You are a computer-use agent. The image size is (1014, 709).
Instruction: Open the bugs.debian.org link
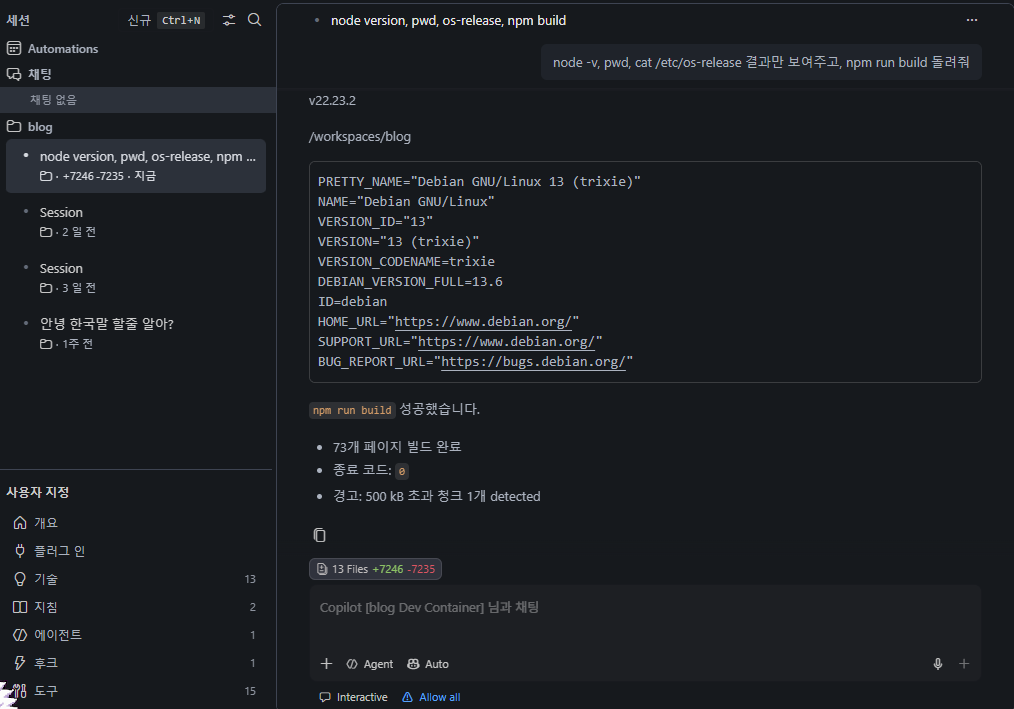[x=534, y=362]
